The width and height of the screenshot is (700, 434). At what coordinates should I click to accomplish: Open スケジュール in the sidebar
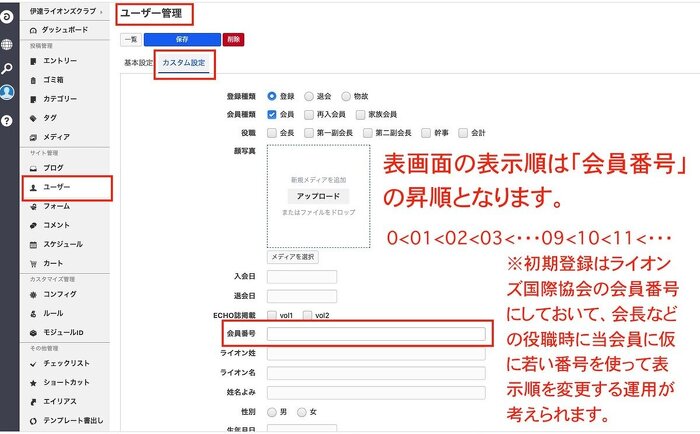pyautogui.click(x=62, y=243)
